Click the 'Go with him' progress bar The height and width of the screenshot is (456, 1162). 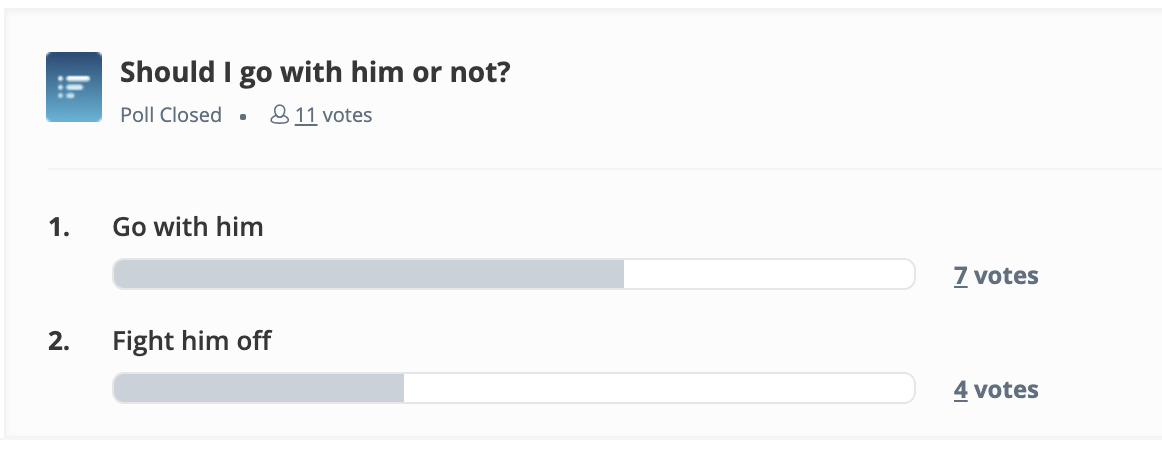(x=514, y=274)
